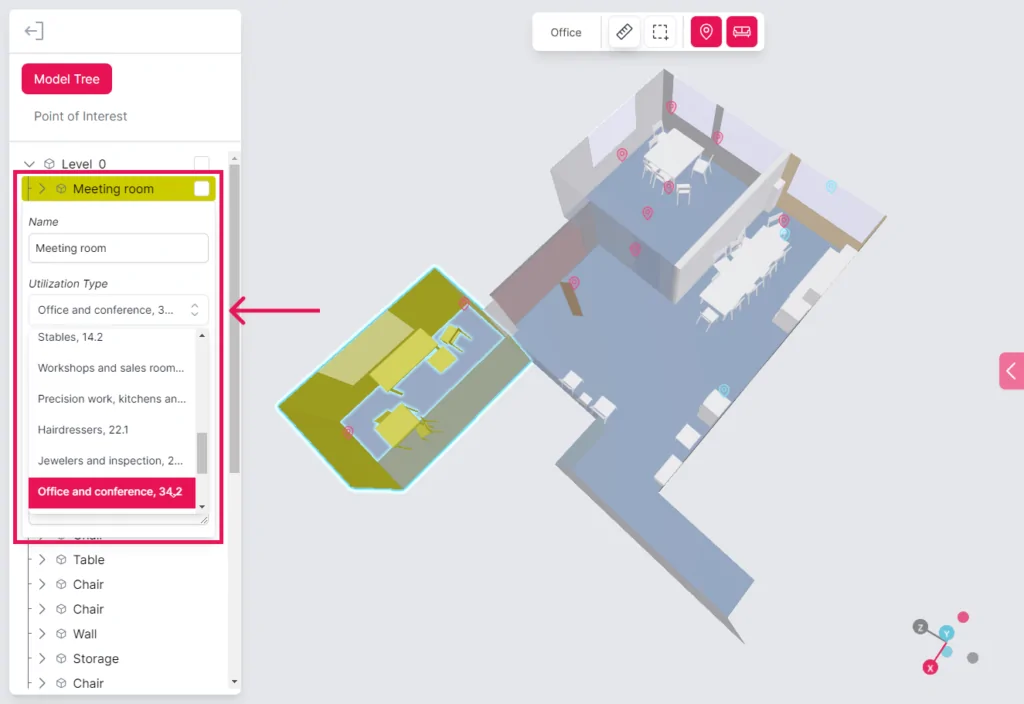Choose Workshops and sales room option
This screenshot has width=1024, height=704.
click(112, 368)
